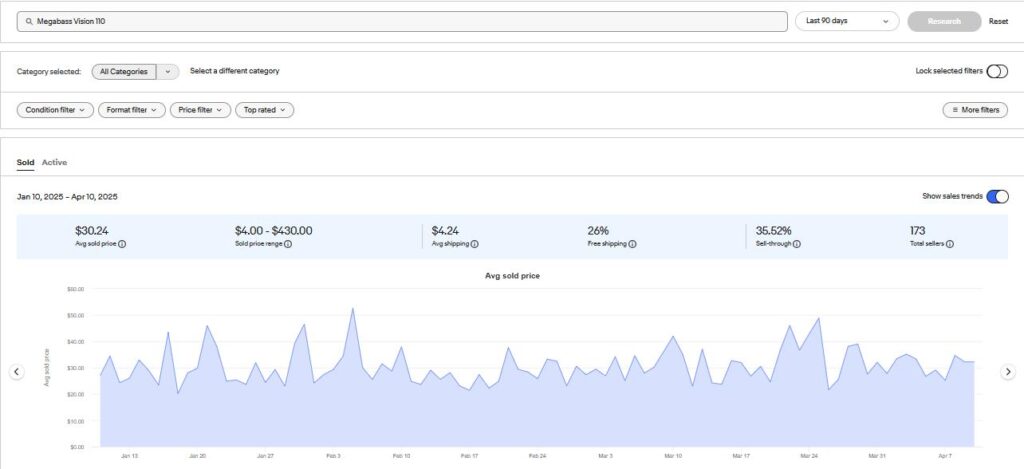Screen dimensions: 1024x469
Task: Click the Megabass Vision 110 search field
Action: (402, 22)
